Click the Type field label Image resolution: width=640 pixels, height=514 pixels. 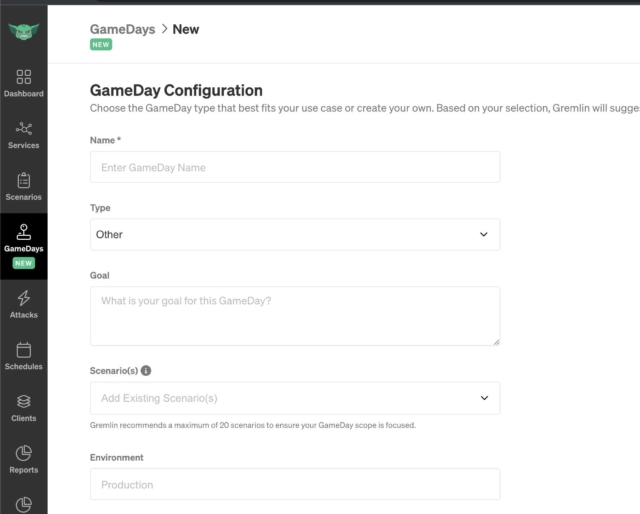coord(100,208)
